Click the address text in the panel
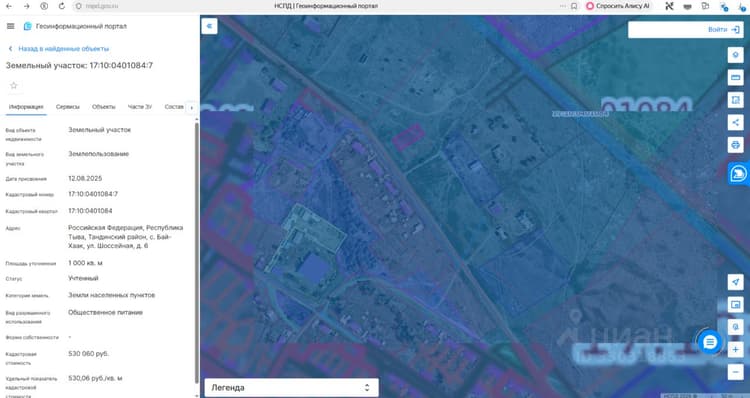Image resolution: width=750 pixels, height=398 pixels. [x=125, y=237]
